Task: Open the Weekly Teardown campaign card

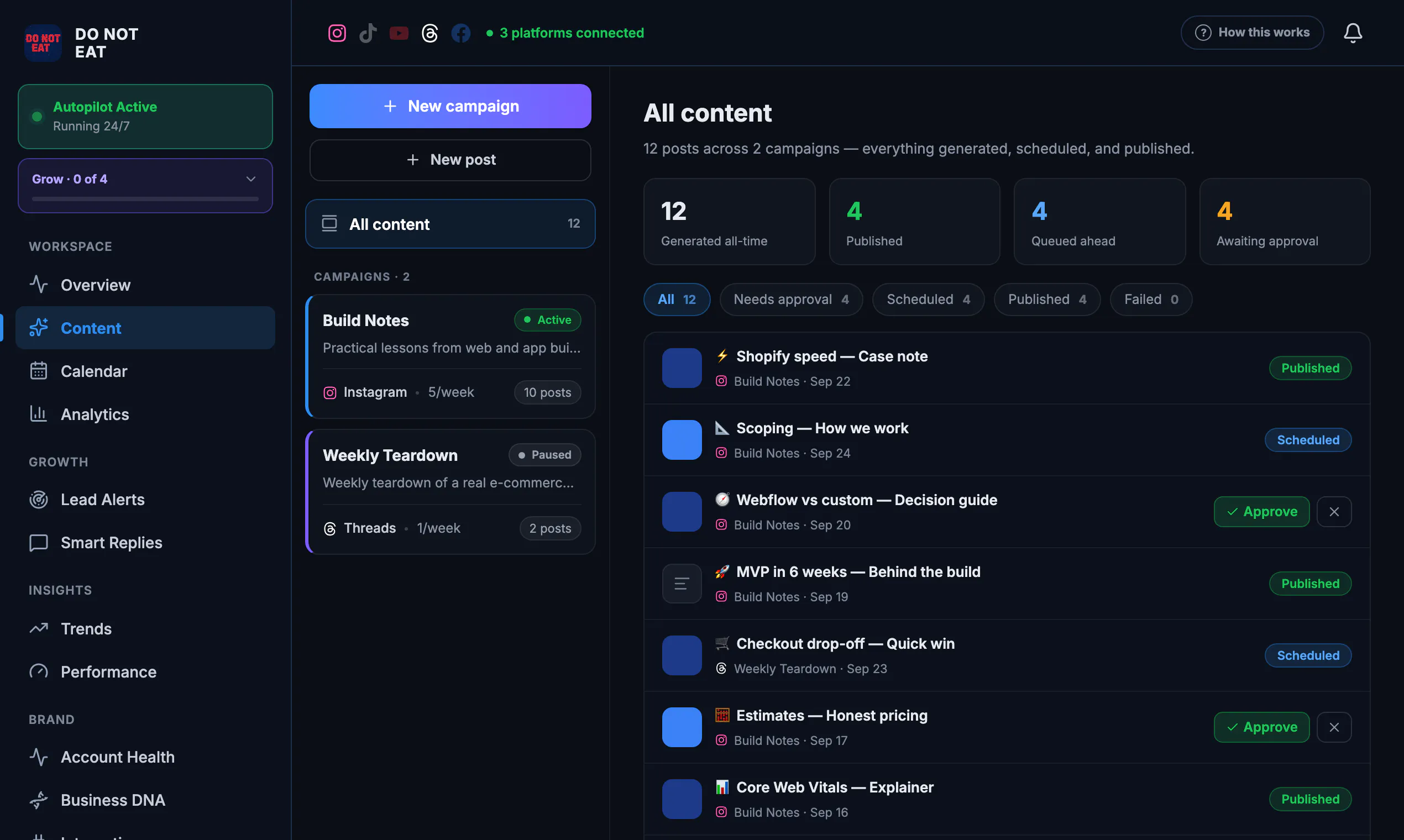Action: click(450, 492)
